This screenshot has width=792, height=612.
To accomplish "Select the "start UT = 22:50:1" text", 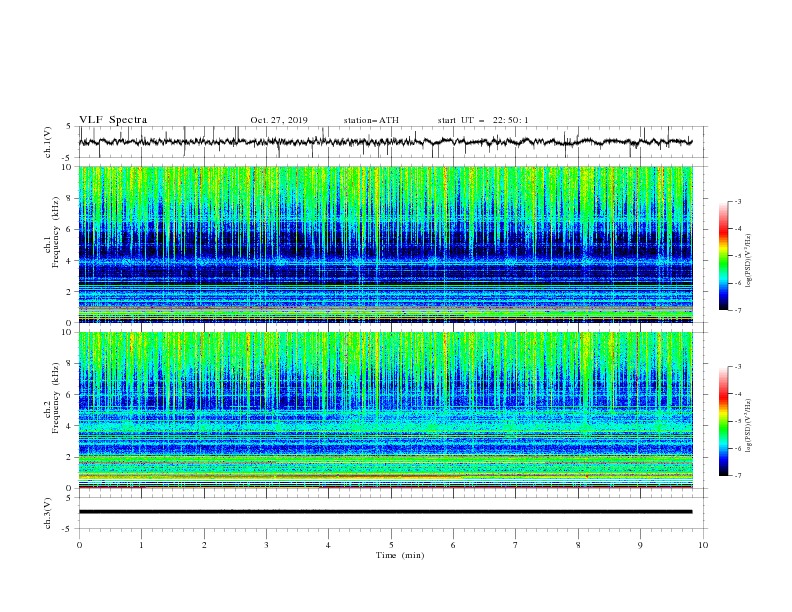I will click(x=483, y=120).
